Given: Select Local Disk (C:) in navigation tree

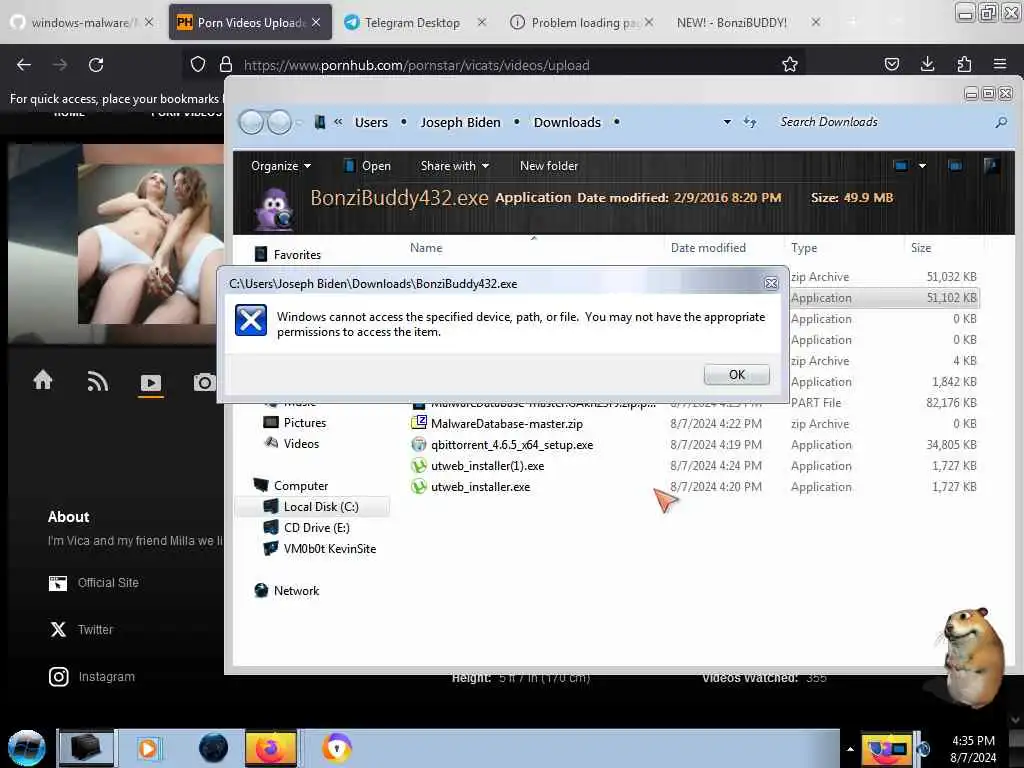Looking at the screenshot, I should coord(312,507).
